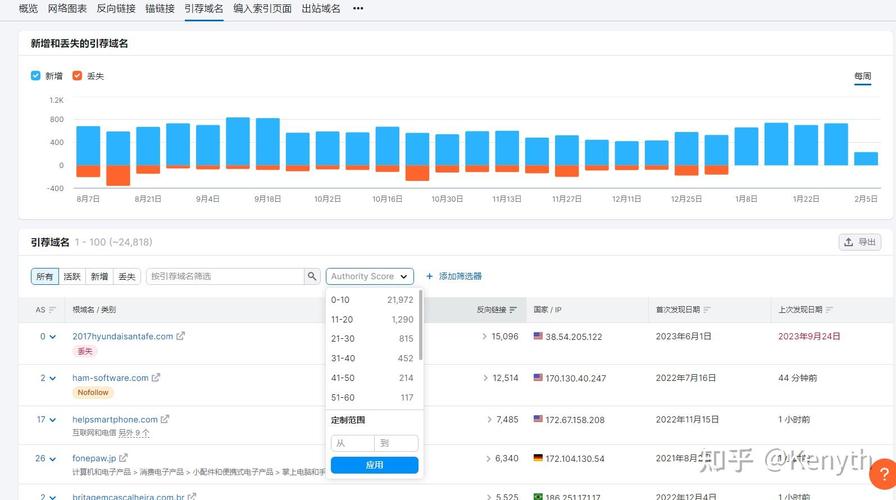Show 另外 9 个 categories for helpsmartphone.com
Image resolution: width=896 pixels, height=500 pixels.
[134, 433]
